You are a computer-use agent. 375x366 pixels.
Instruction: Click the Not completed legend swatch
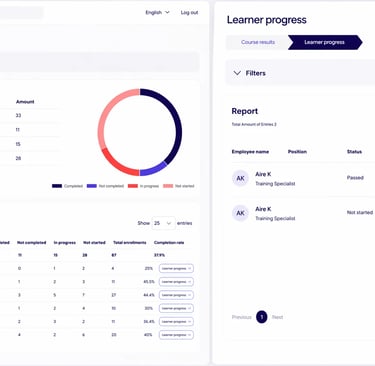pyautogui.click(x=92, y=186)
